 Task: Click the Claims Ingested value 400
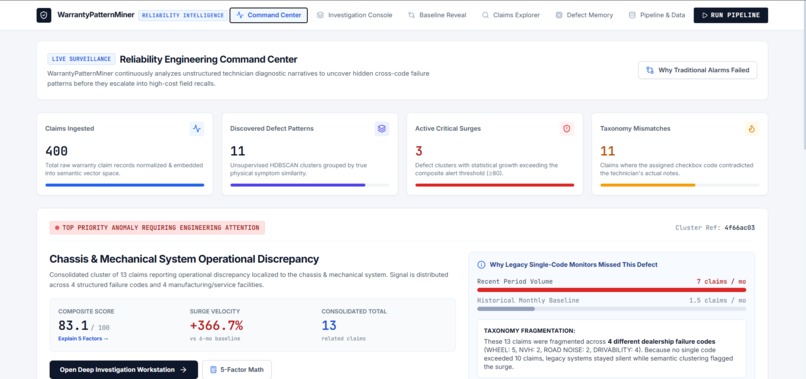pyautogui.click(x=57, y=151)
